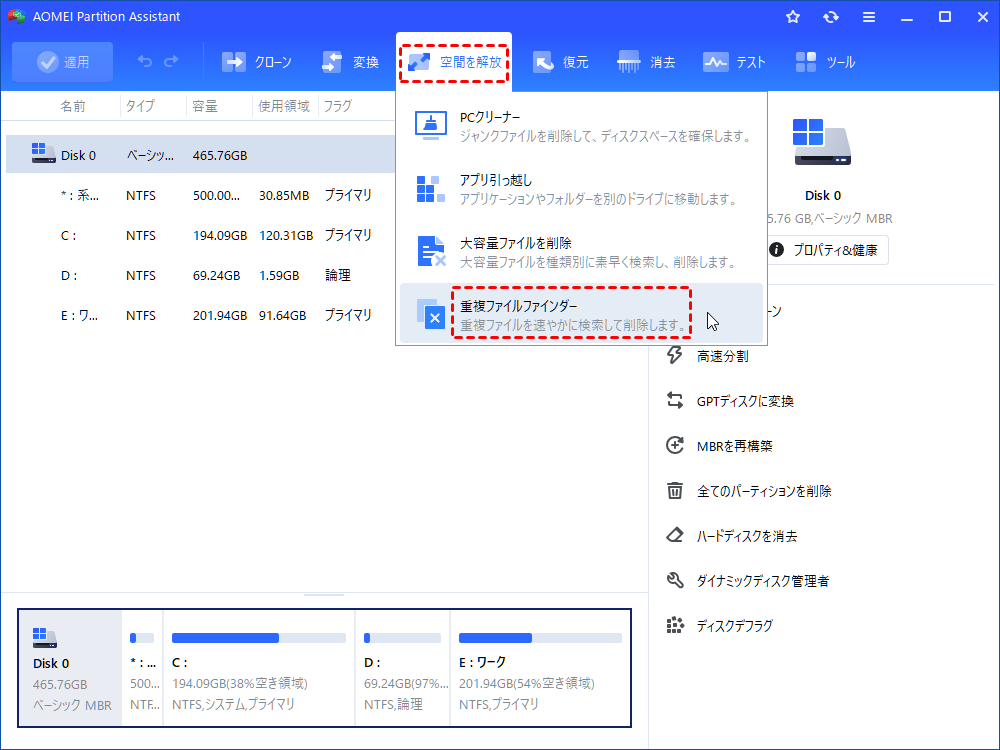
Task: Click the lightning icon for 高速分割
Action: (675, 355)
